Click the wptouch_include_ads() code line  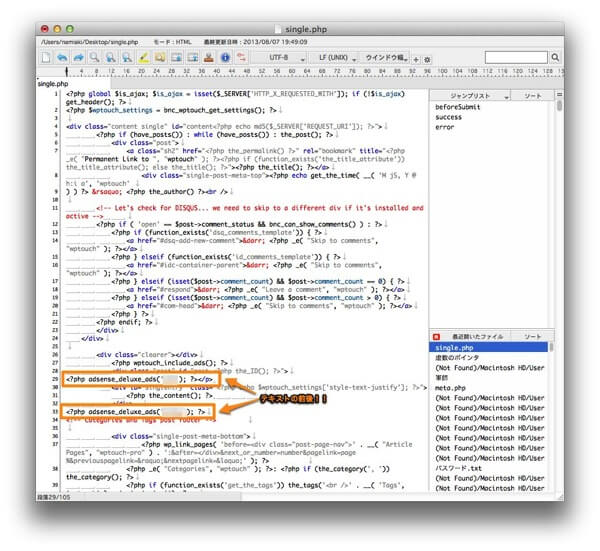[x=170, y=363]
